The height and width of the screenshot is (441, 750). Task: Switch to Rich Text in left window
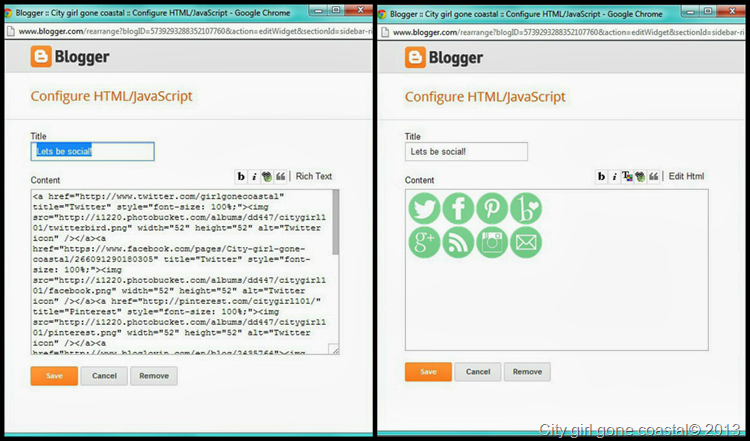point(314,176)
